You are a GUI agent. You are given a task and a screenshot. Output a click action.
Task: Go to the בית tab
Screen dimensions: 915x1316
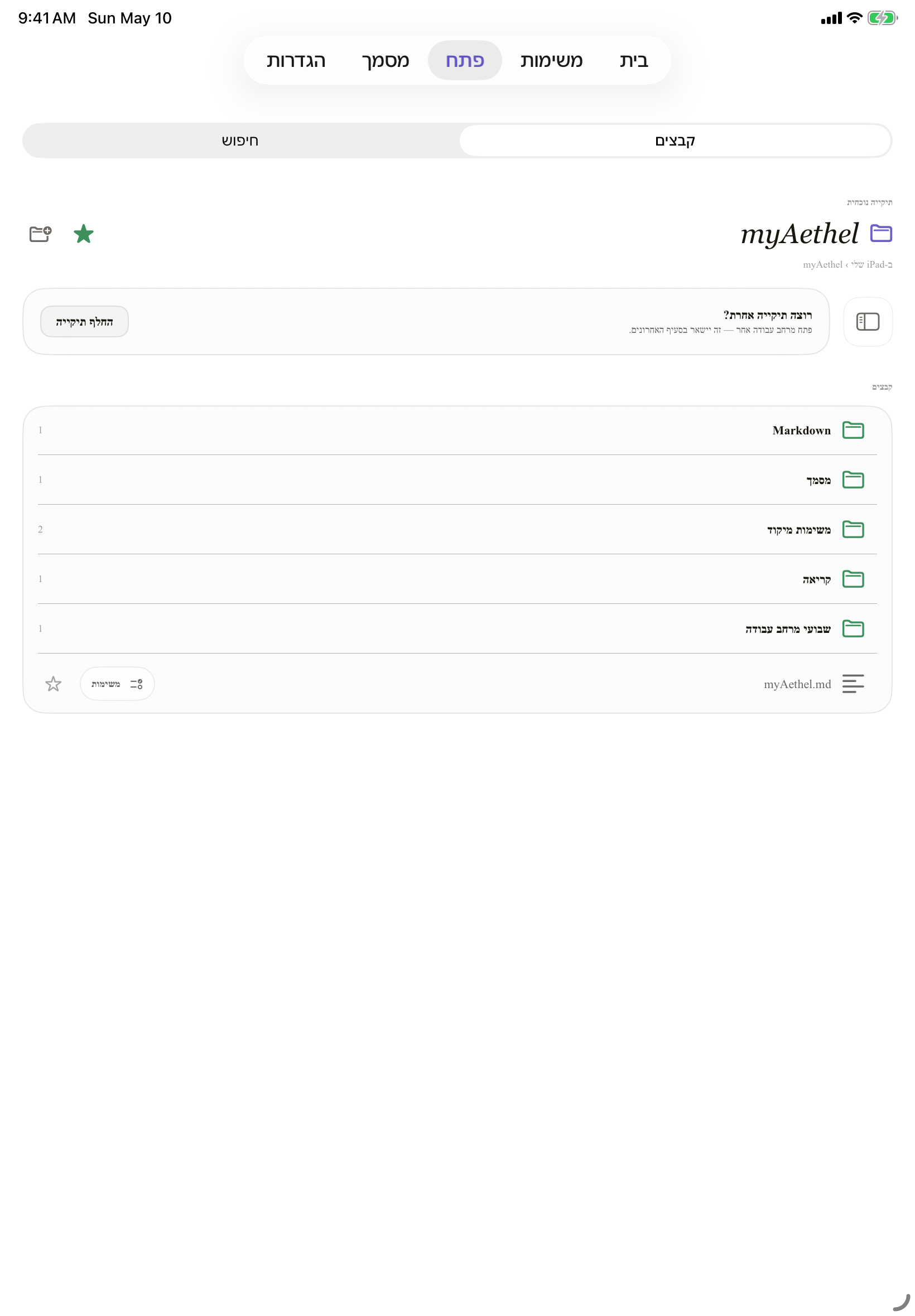(x=633, y=60)
